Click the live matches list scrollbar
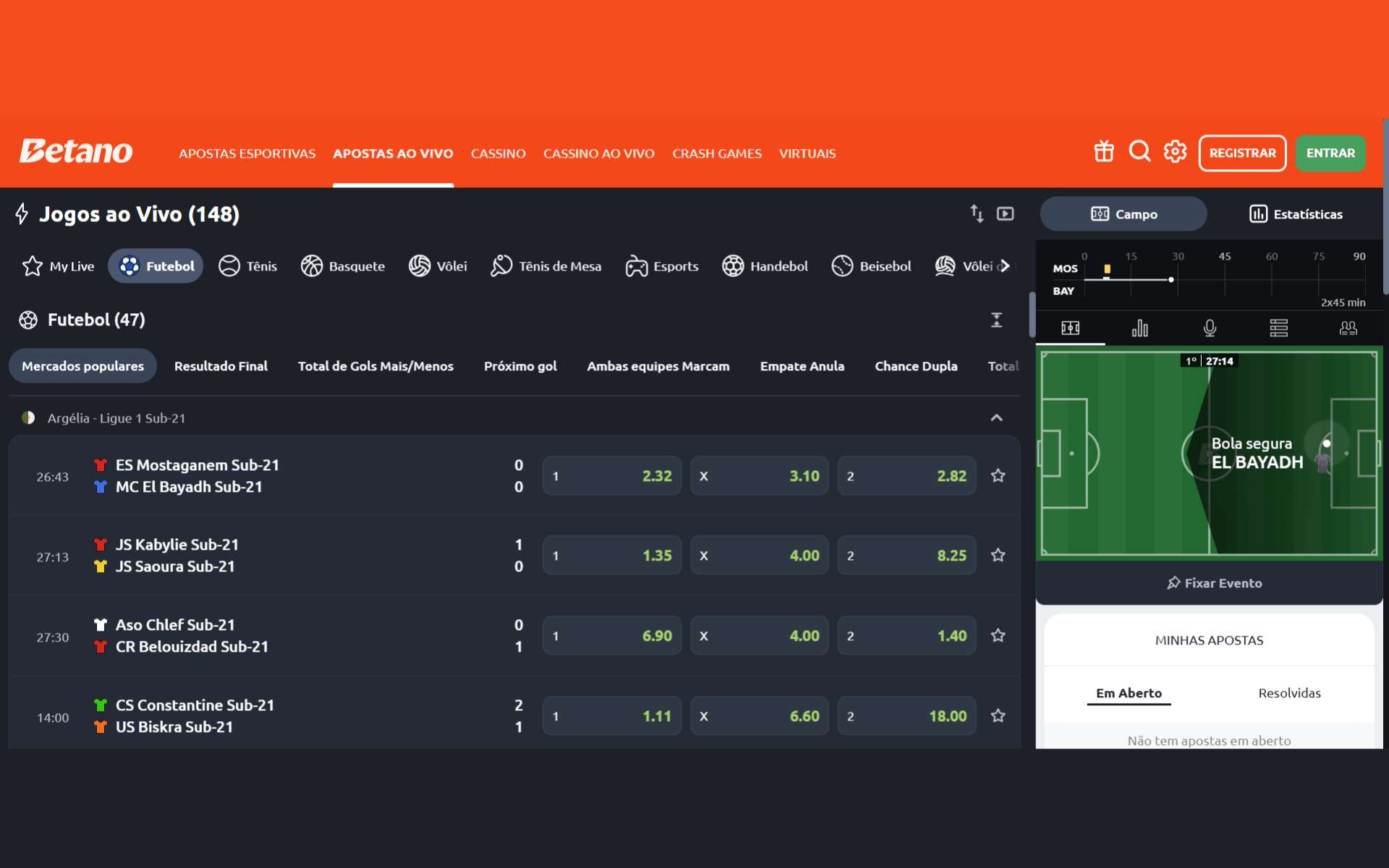Screen dimensions: 1389x868 click(1032, 315)
